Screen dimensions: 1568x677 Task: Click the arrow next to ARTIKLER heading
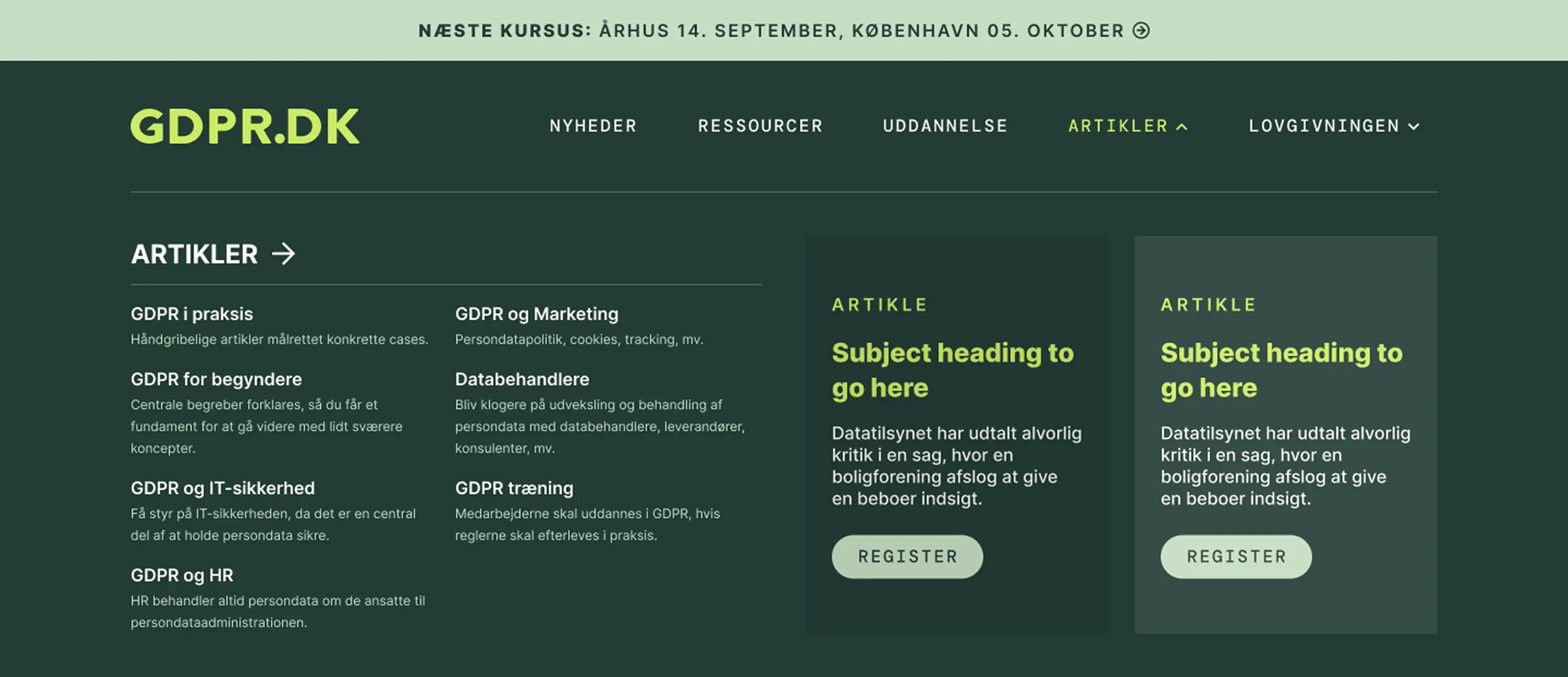click(x=284, y=254)
